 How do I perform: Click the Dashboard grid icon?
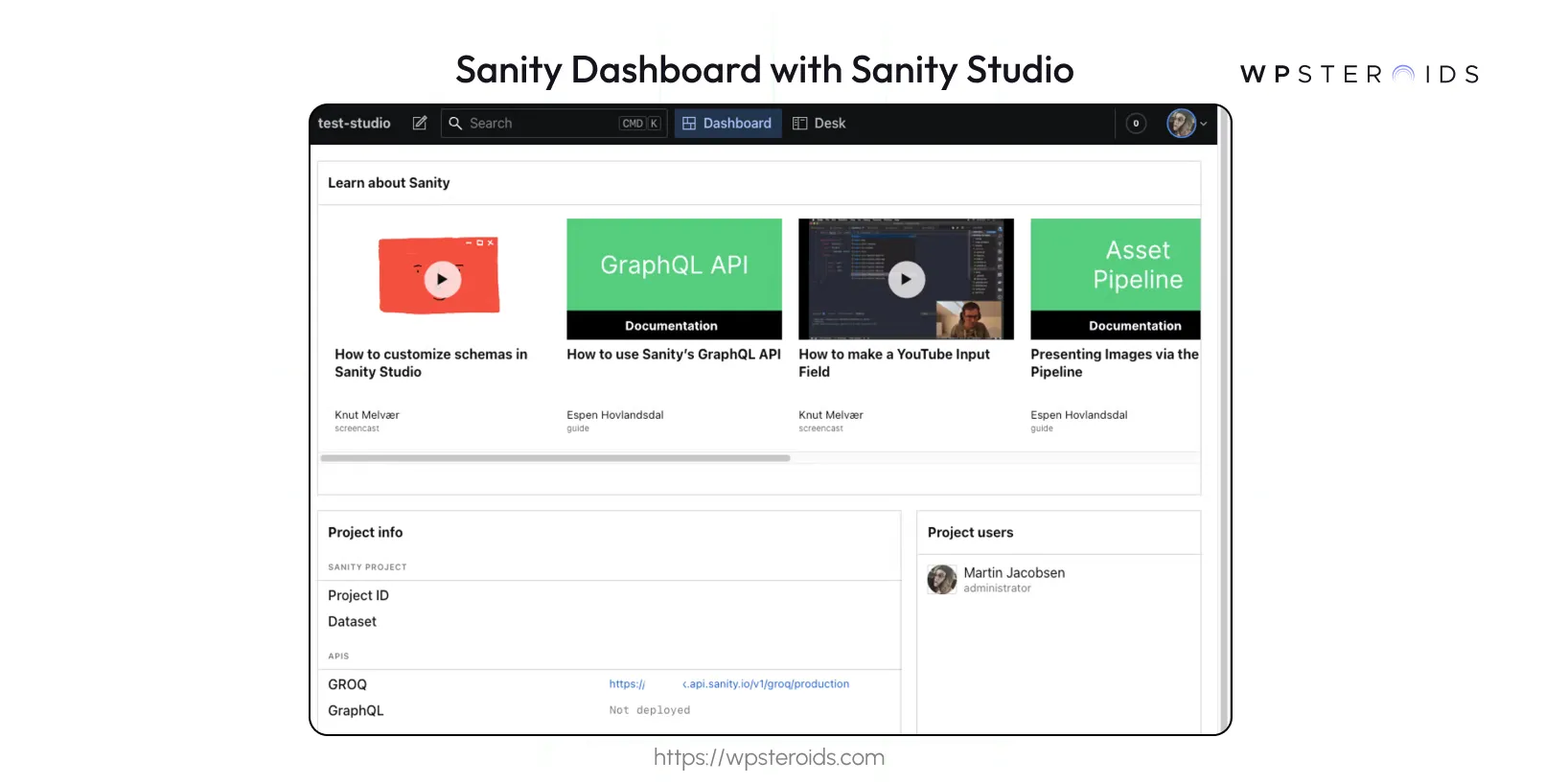point(689,124)
